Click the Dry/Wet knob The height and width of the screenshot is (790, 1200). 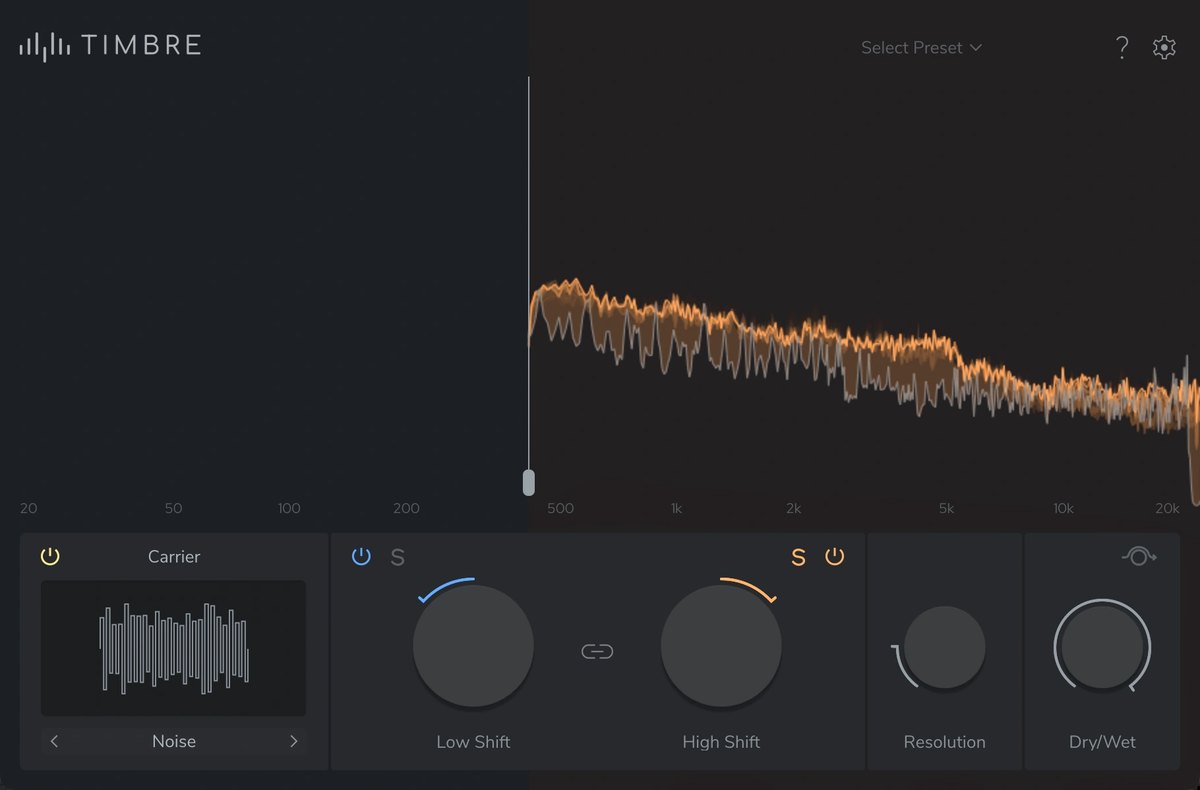click(1102, 647)
